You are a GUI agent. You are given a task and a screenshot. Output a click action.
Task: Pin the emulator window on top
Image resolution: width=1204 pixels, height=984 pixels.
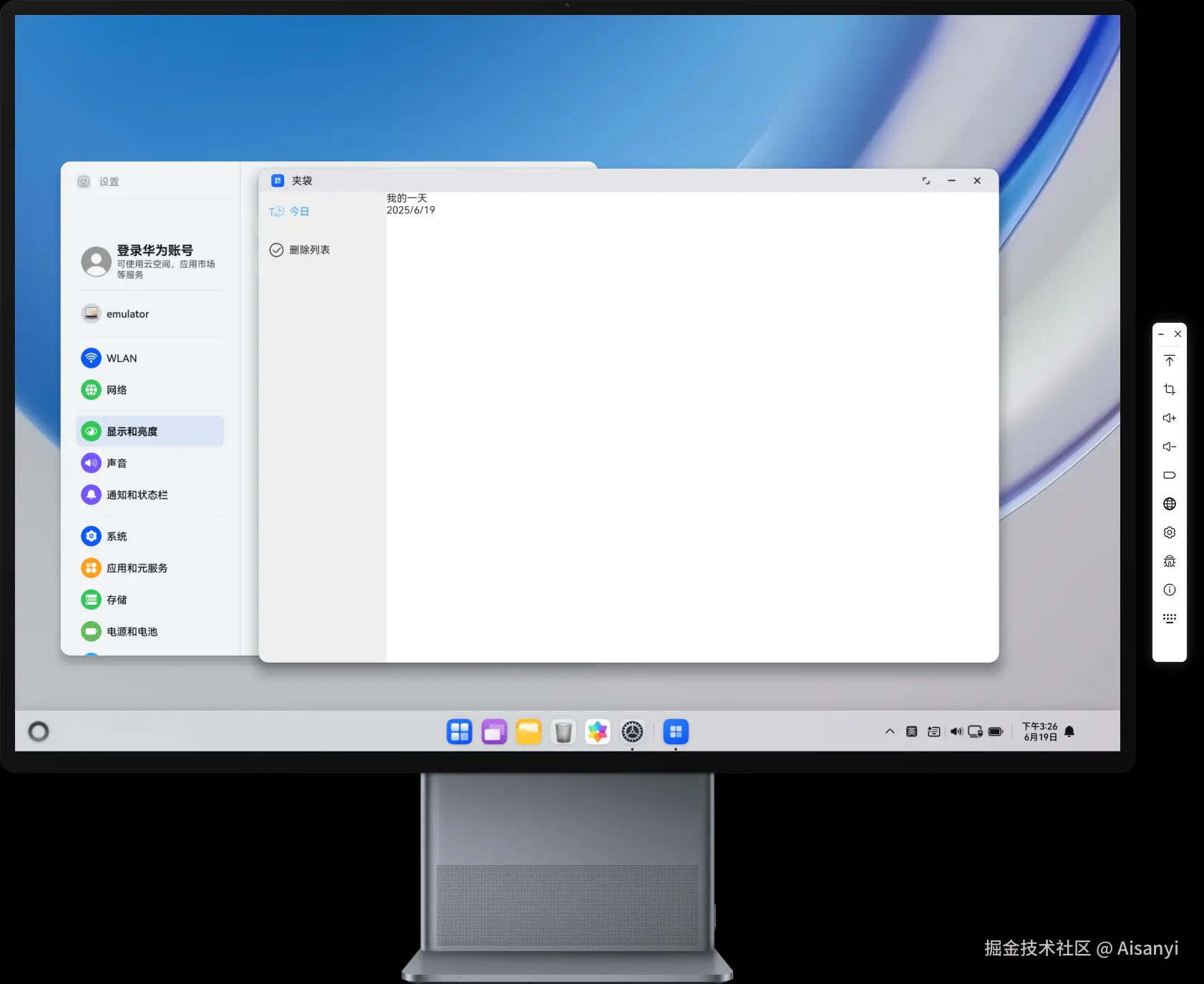(x=1170, y=361)
